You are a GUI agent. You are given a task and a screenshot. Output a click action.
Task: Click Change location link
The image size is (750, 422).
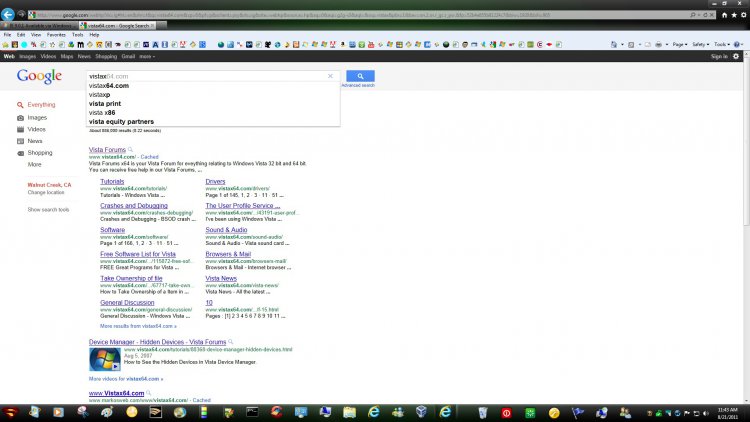tap(46, 192)
